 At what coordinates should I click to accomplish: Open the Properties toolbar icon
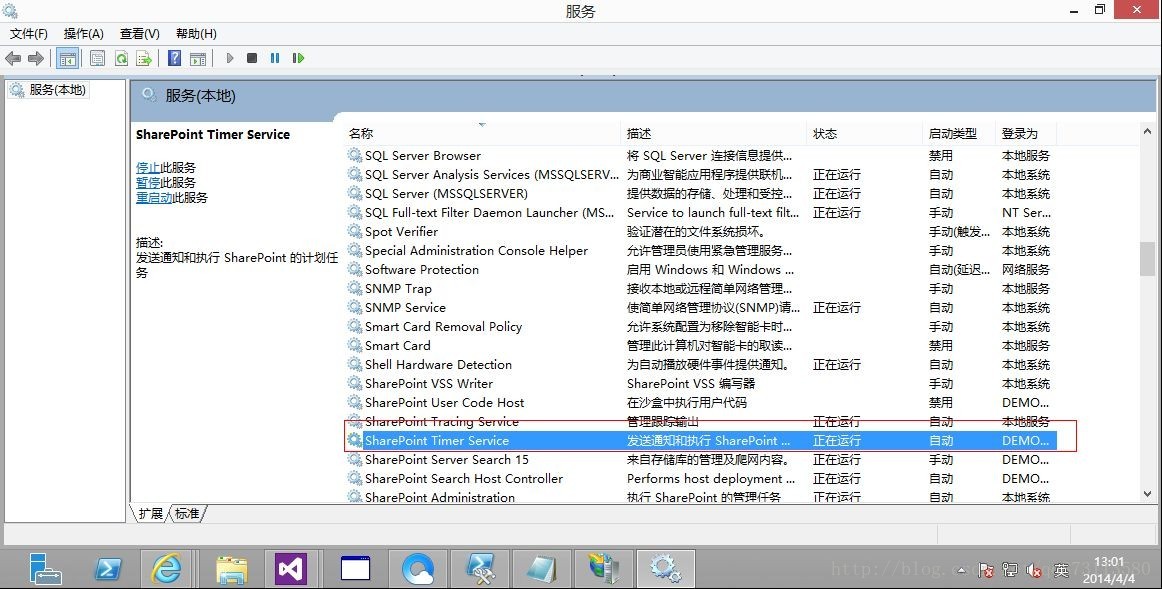[97, 59]
